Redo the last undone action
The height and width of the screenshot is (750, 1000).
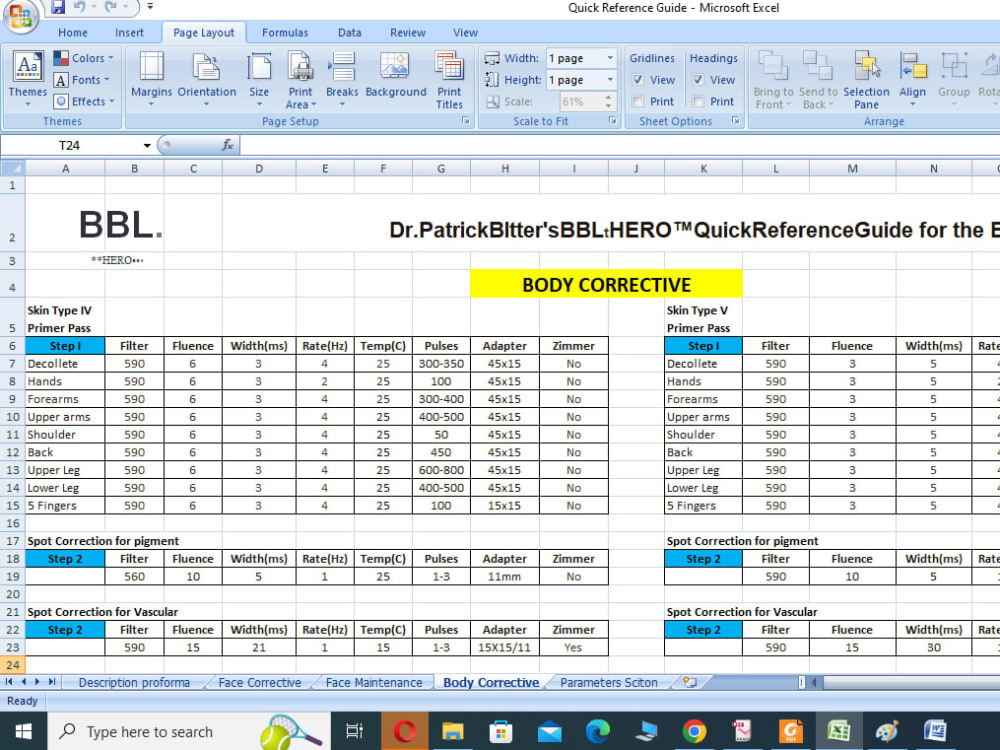110,8
